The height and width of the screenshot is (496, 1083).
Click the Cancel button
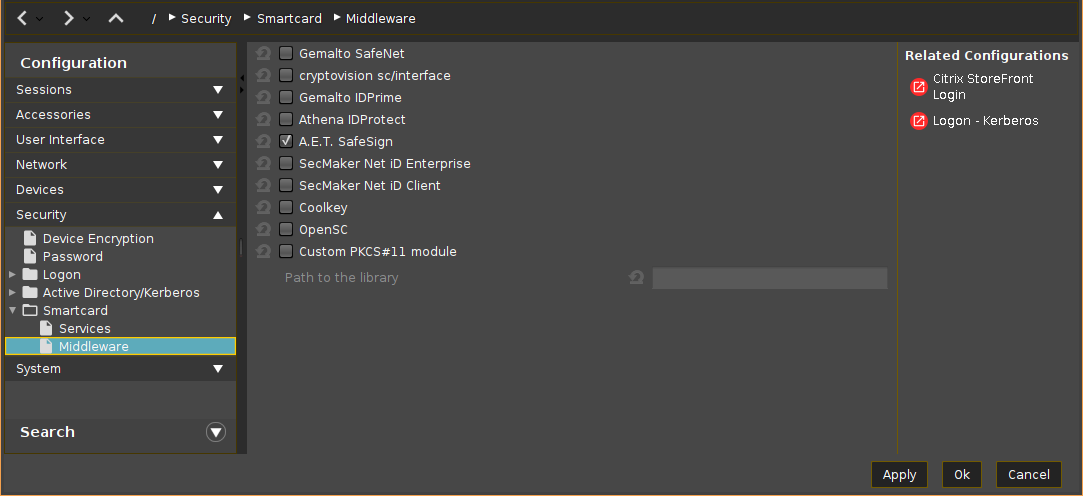(1028, 475)
